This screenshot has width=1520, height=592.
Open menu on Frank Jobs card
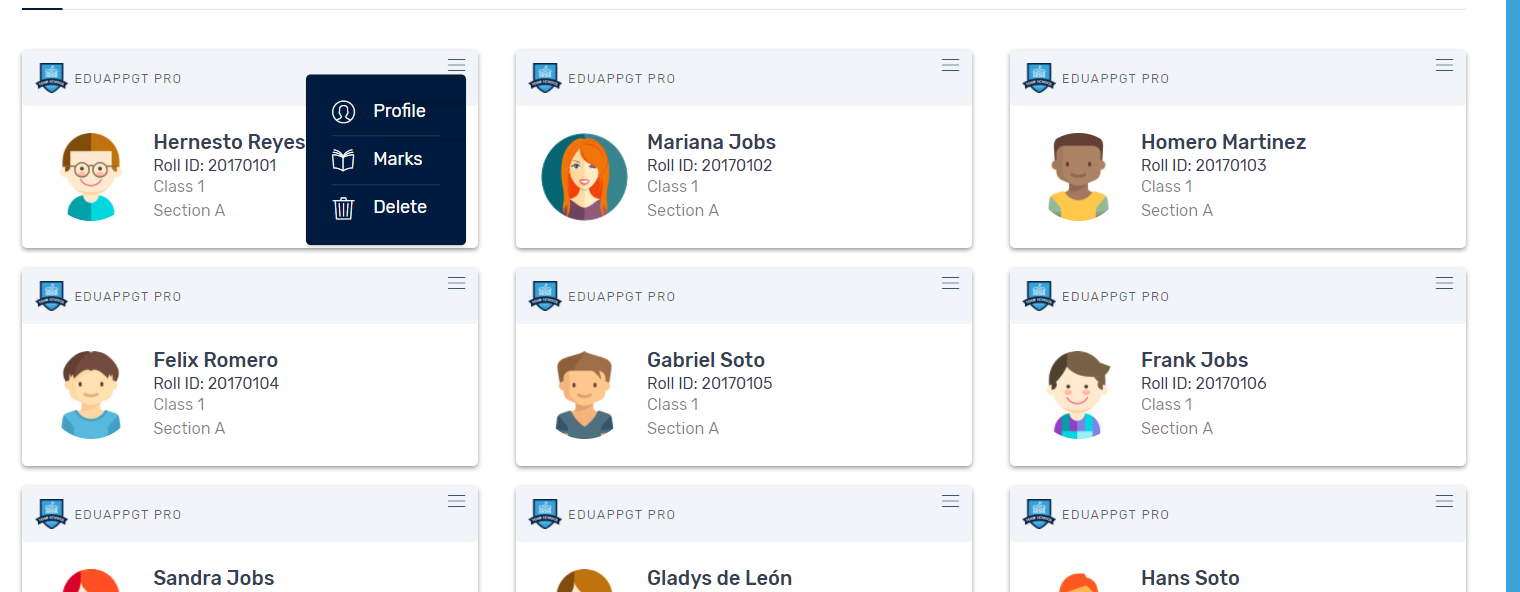point(1444,284)
